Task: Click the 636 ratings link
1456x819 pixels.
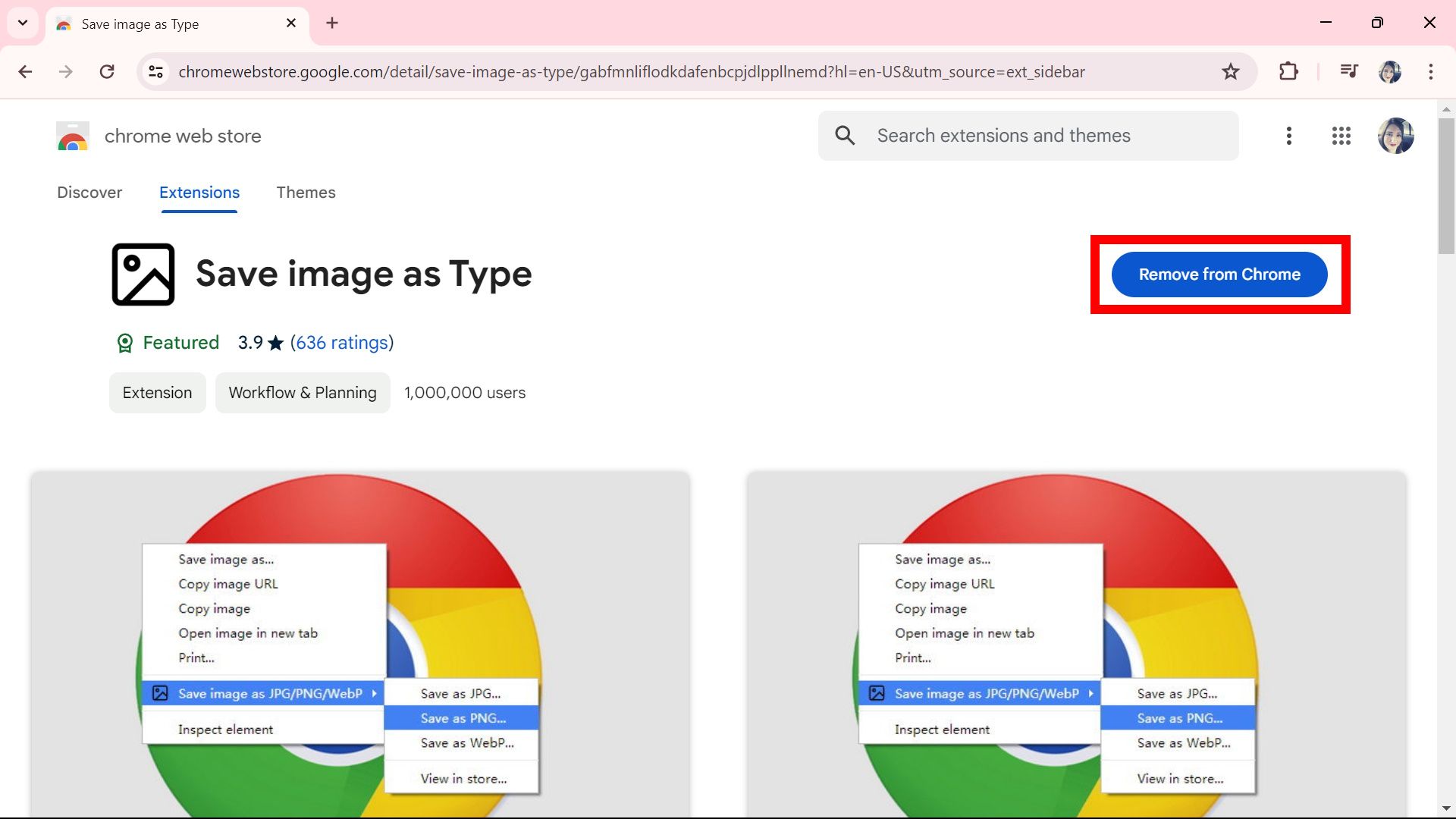Action: click(340, 343)
